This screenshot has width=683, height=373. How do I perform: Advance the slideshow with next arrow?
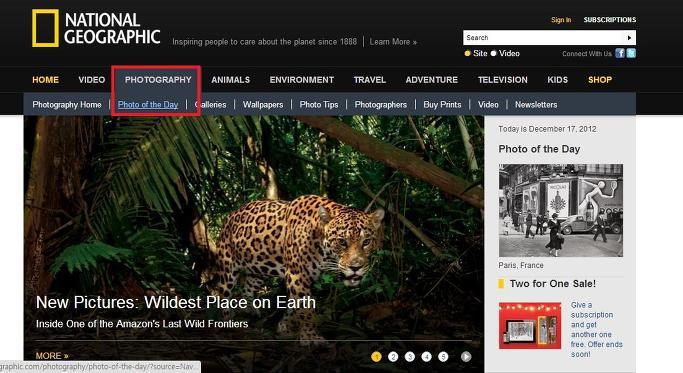click(x=466, y=356)
